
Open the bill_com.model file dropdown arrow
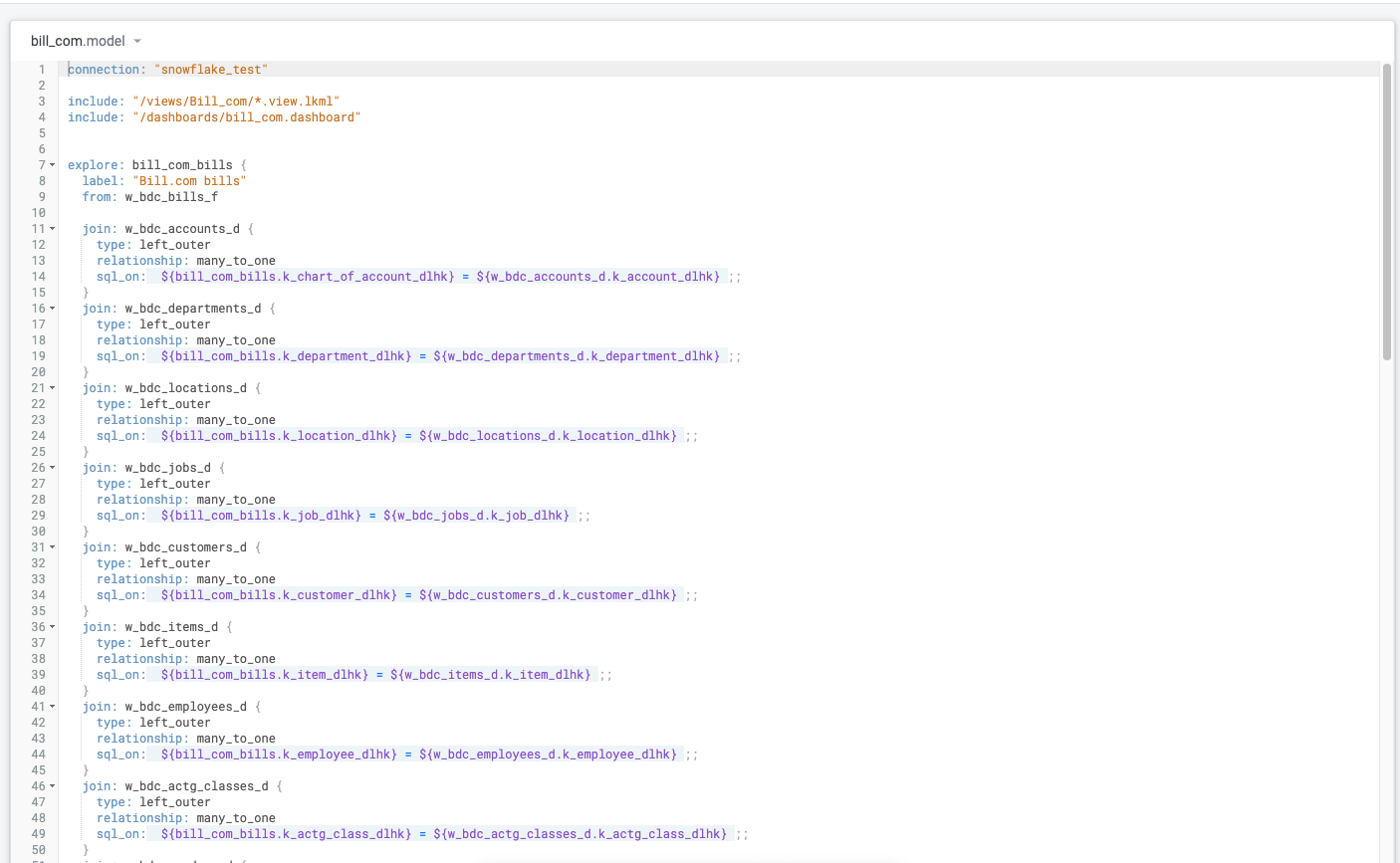(137, 42)
